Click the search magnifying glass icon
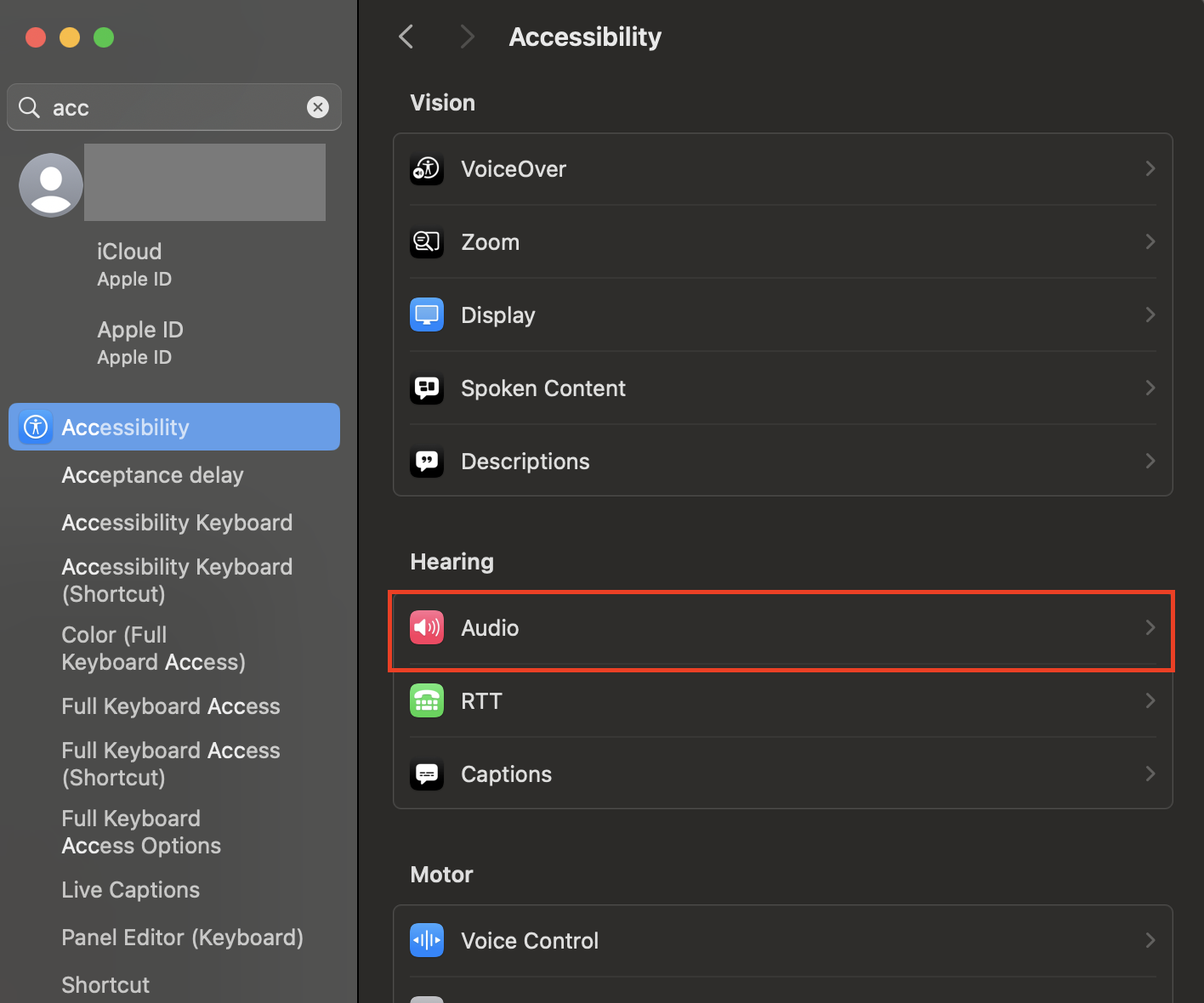The image size is (1204, 1003). click(30, 107)
